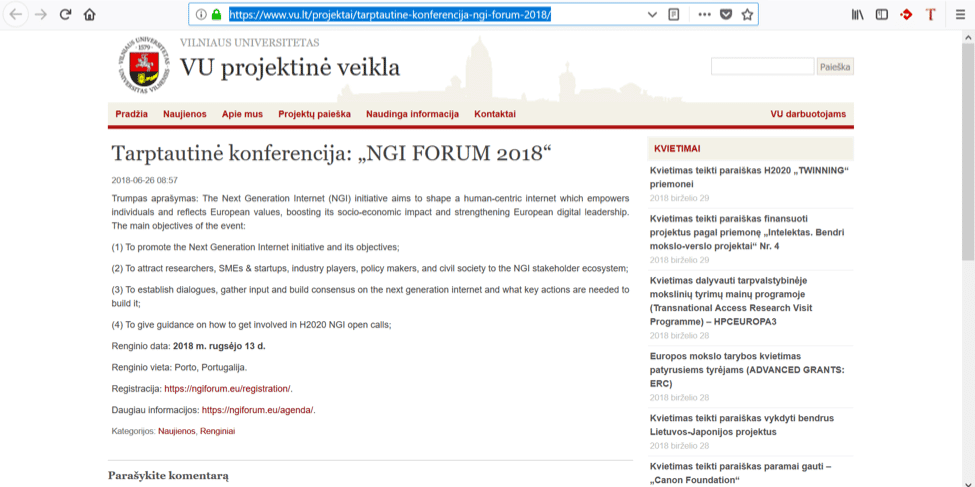This screenshot has height=487, width=975.
Task: Click the scrollbar up arrow
Action: (968, 36)
